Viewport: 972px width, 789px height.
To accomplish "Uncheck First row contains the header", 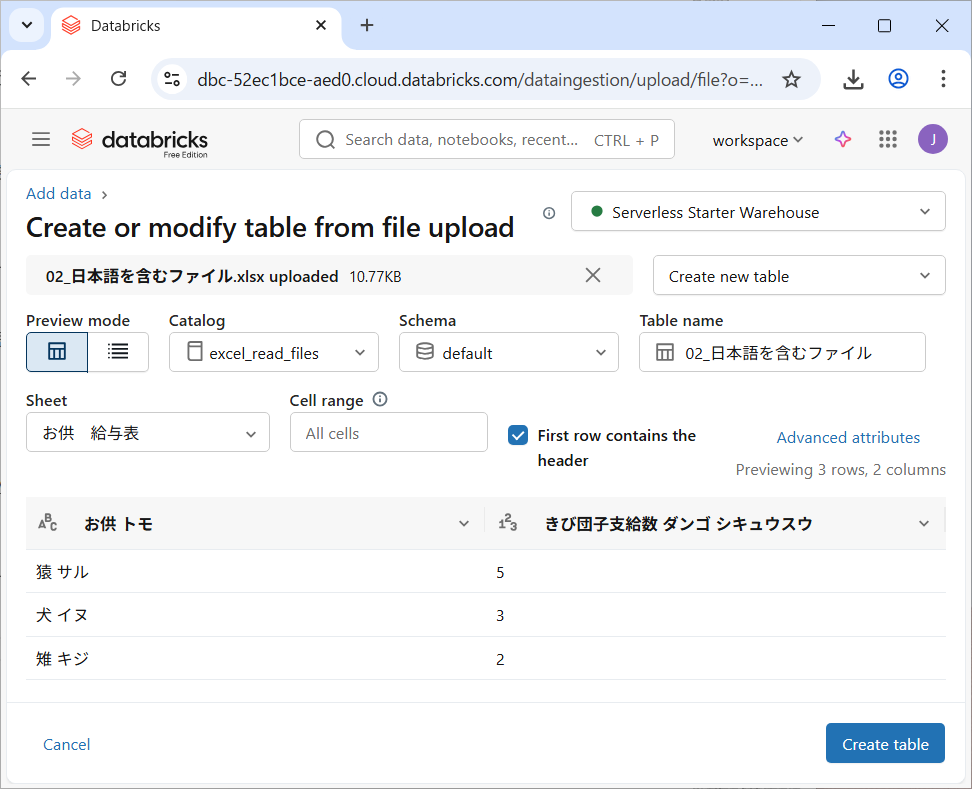I will click(518, 435).
